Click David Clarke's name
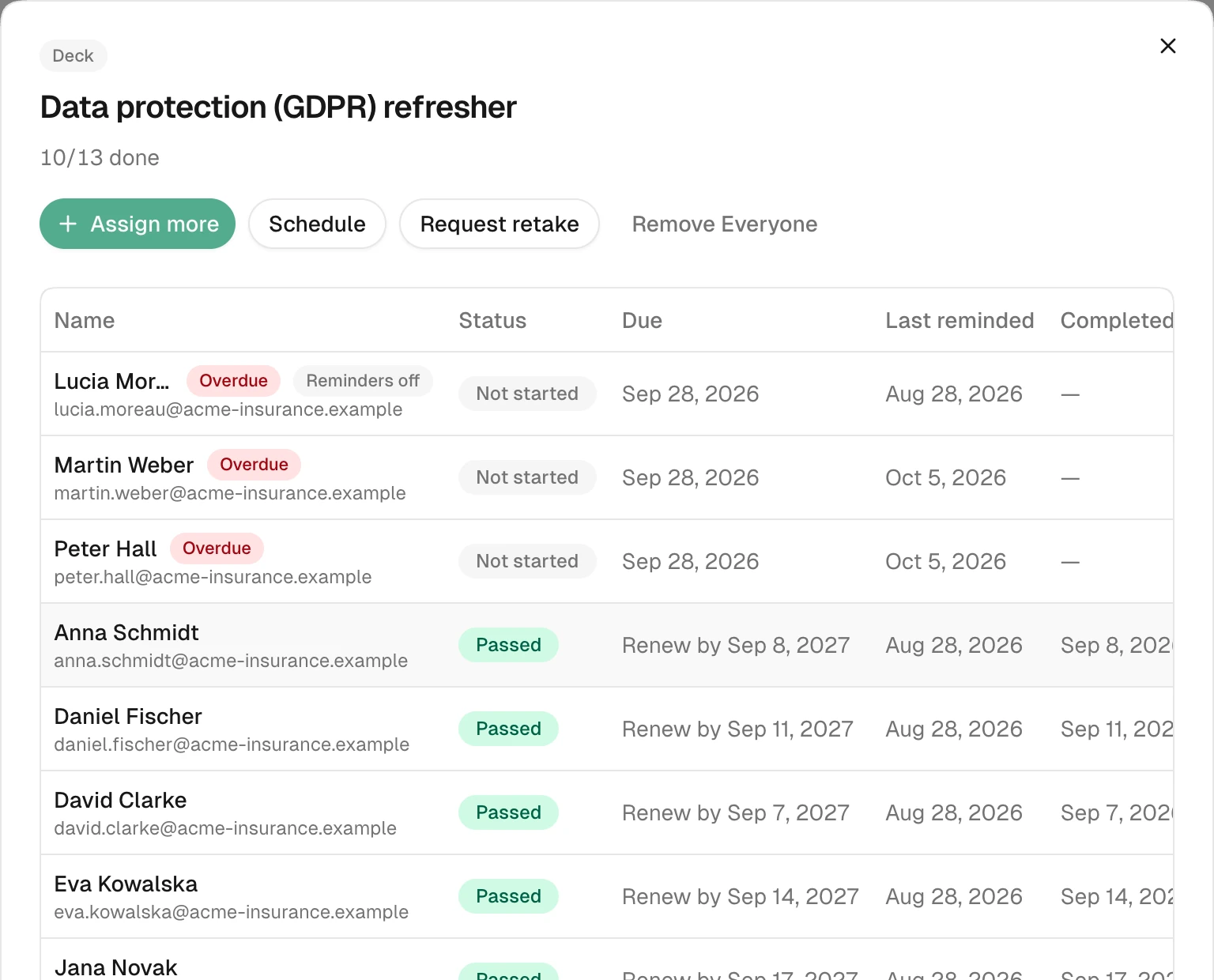1214x980 pixels. tap(120, 800)
